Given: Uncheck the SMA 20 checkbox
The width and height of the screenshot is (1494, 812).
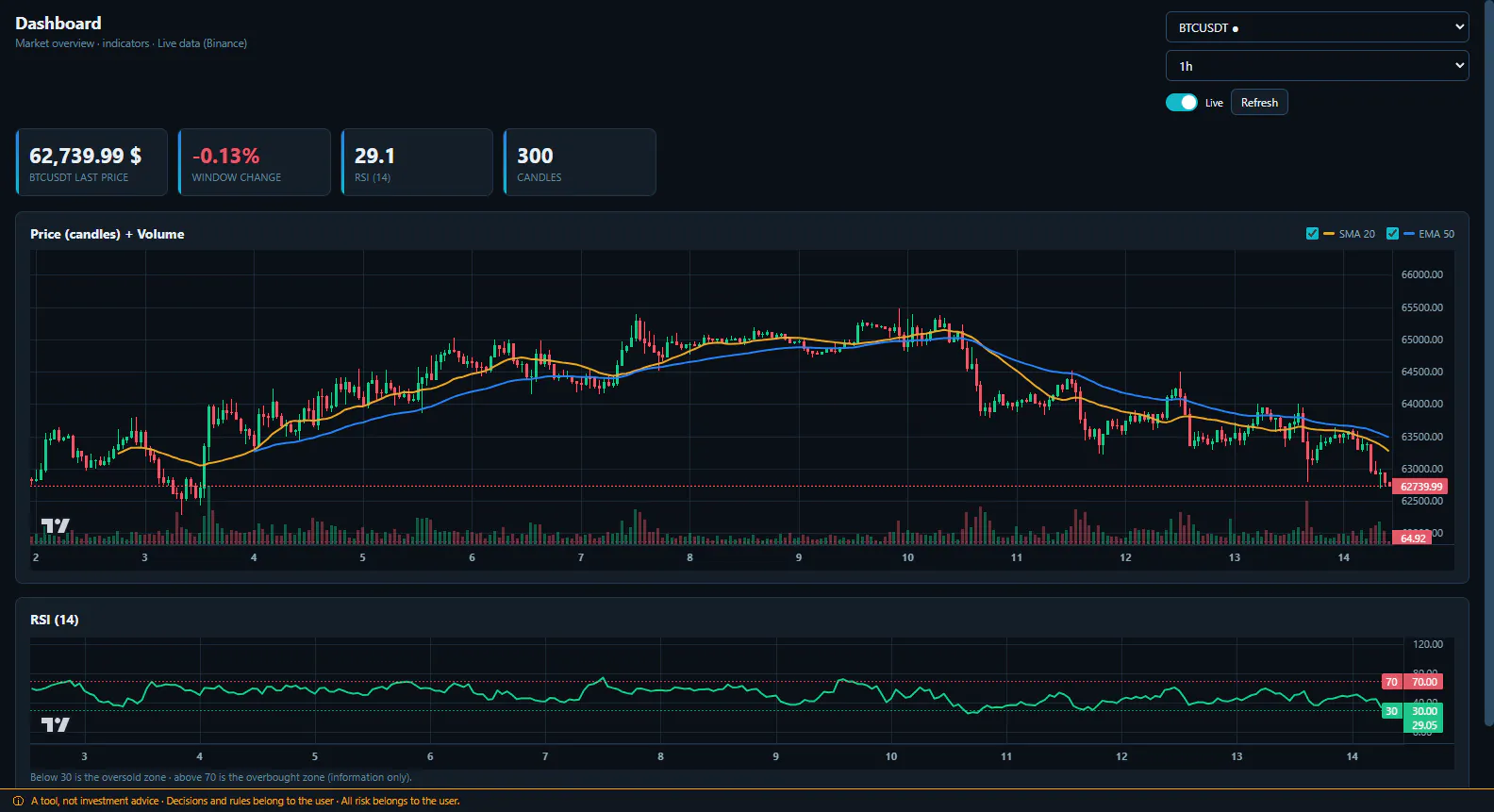Looking at the screenshot, I should [1312, 234].
